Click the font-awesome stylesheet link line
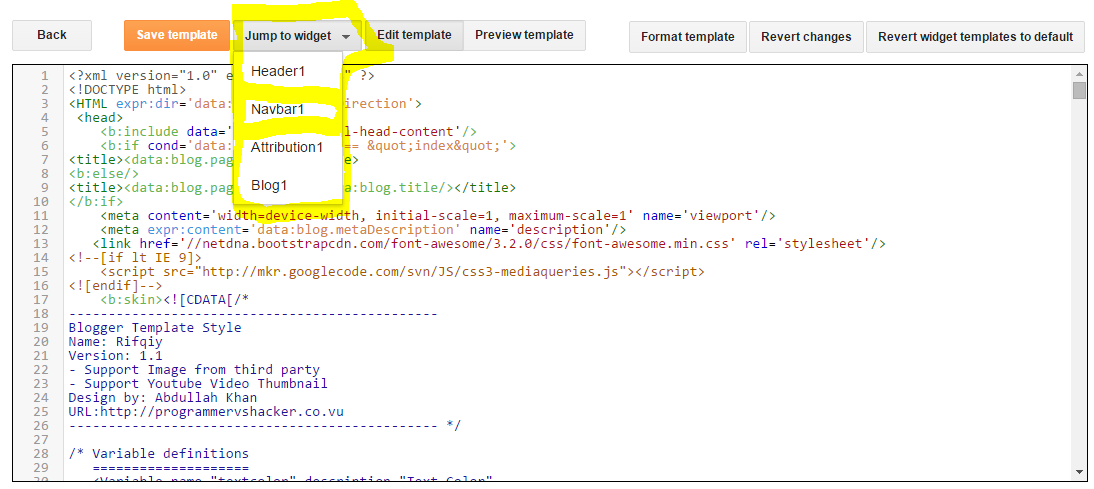Image resolution: width=1094 pixels, height=489 pixels. [x=489, y=243]
